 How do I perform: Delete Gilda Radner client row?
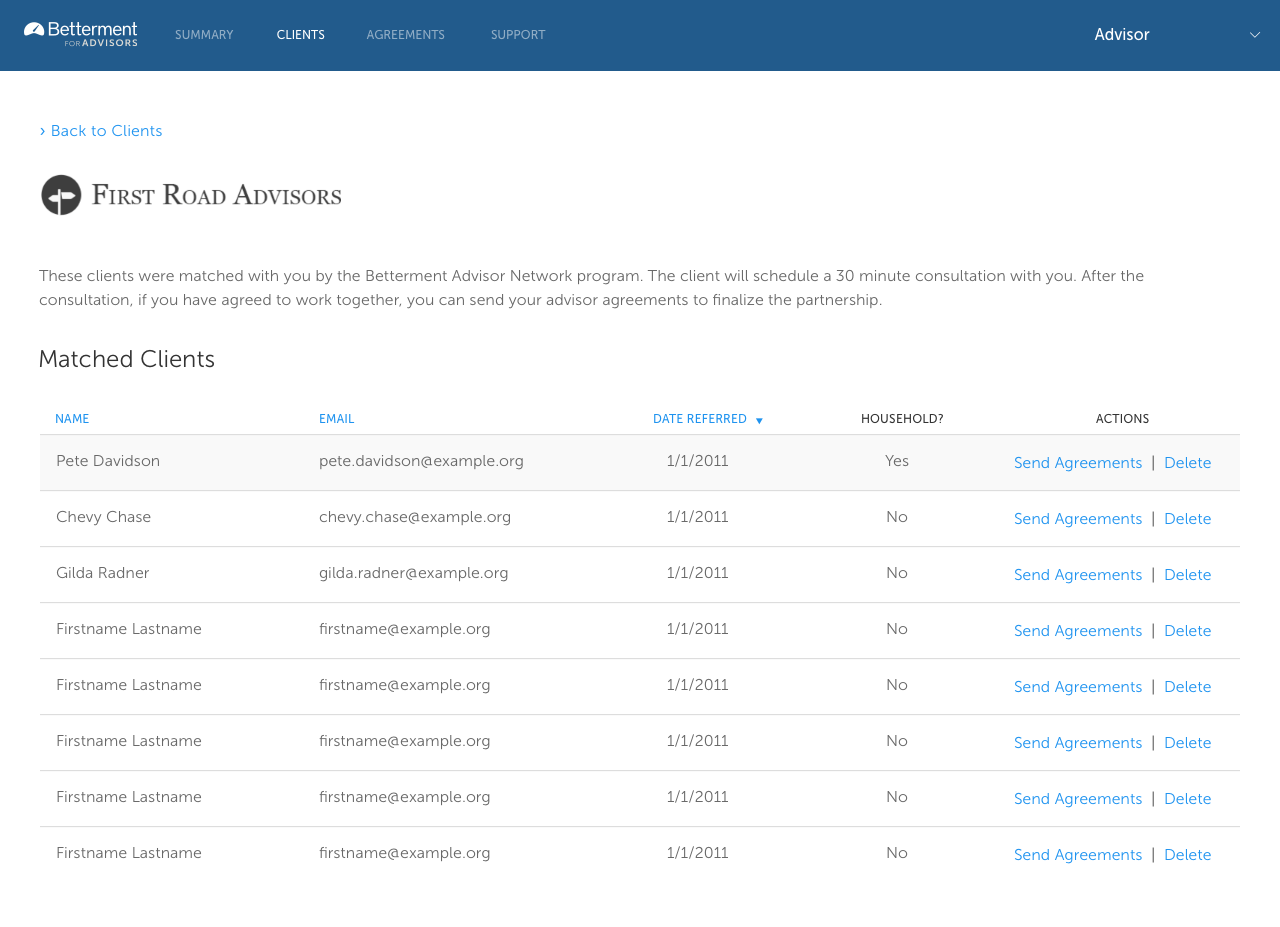click(1187, 575)
